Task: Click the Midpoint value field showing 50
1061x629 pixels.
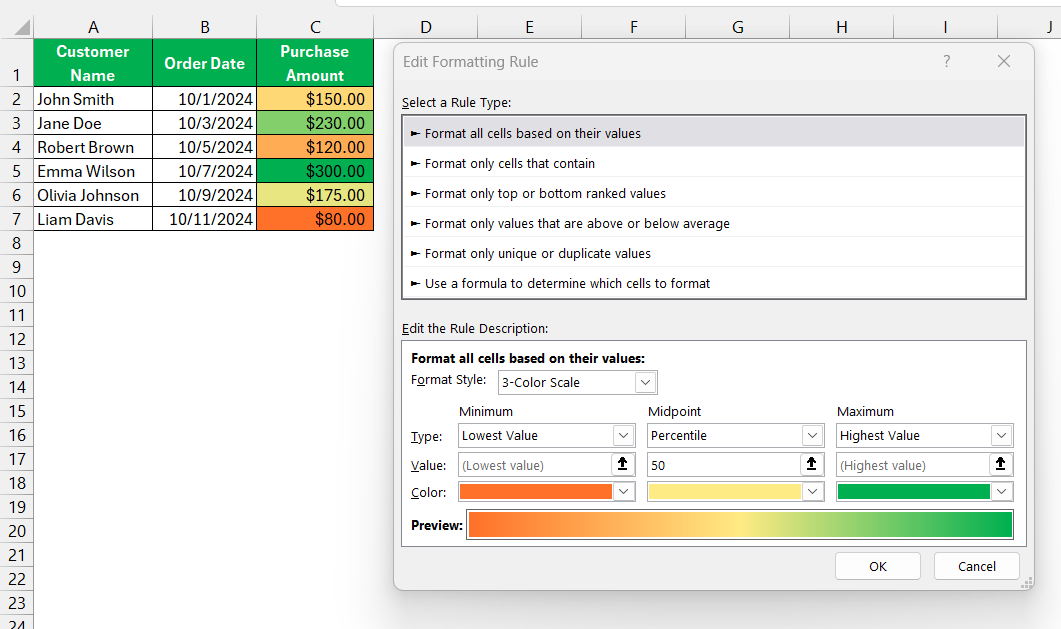Action: pyautogui.click(x=723, y=465)
